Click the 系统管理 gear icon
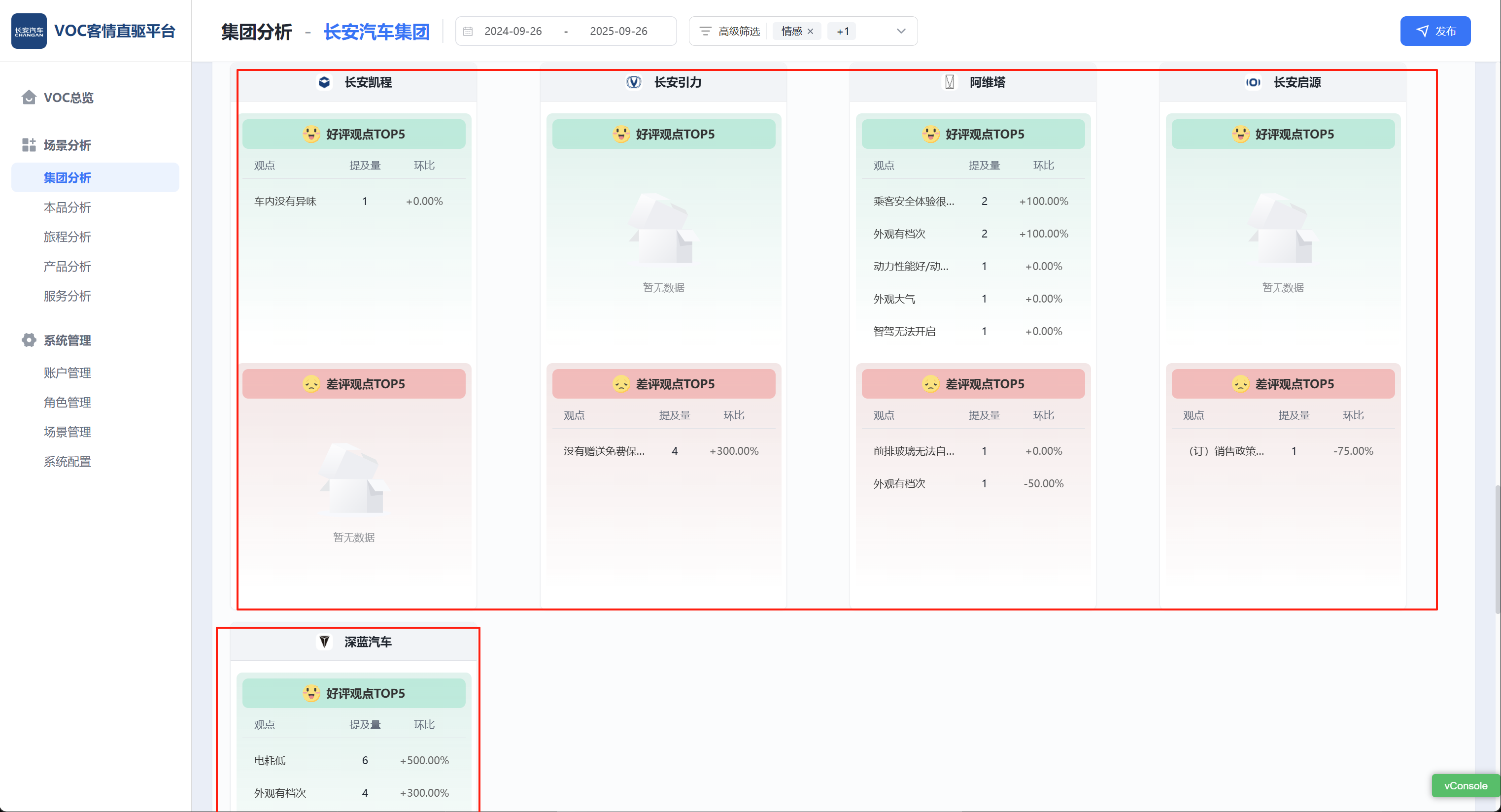 click(29, 340)
